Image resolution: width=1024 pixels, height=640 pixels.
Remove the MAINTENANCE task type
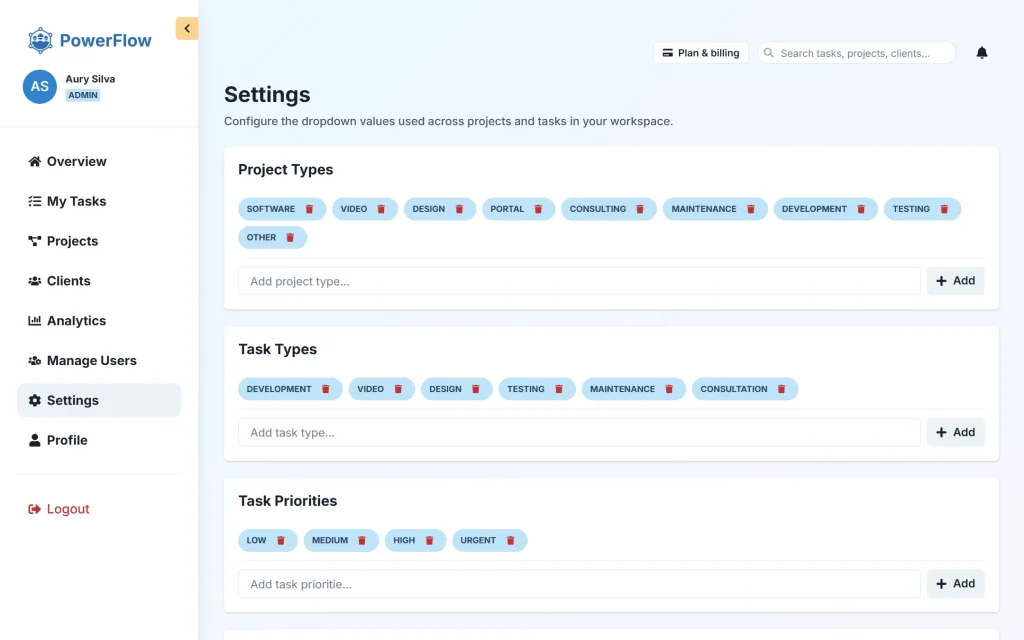(x=669, y=389)
